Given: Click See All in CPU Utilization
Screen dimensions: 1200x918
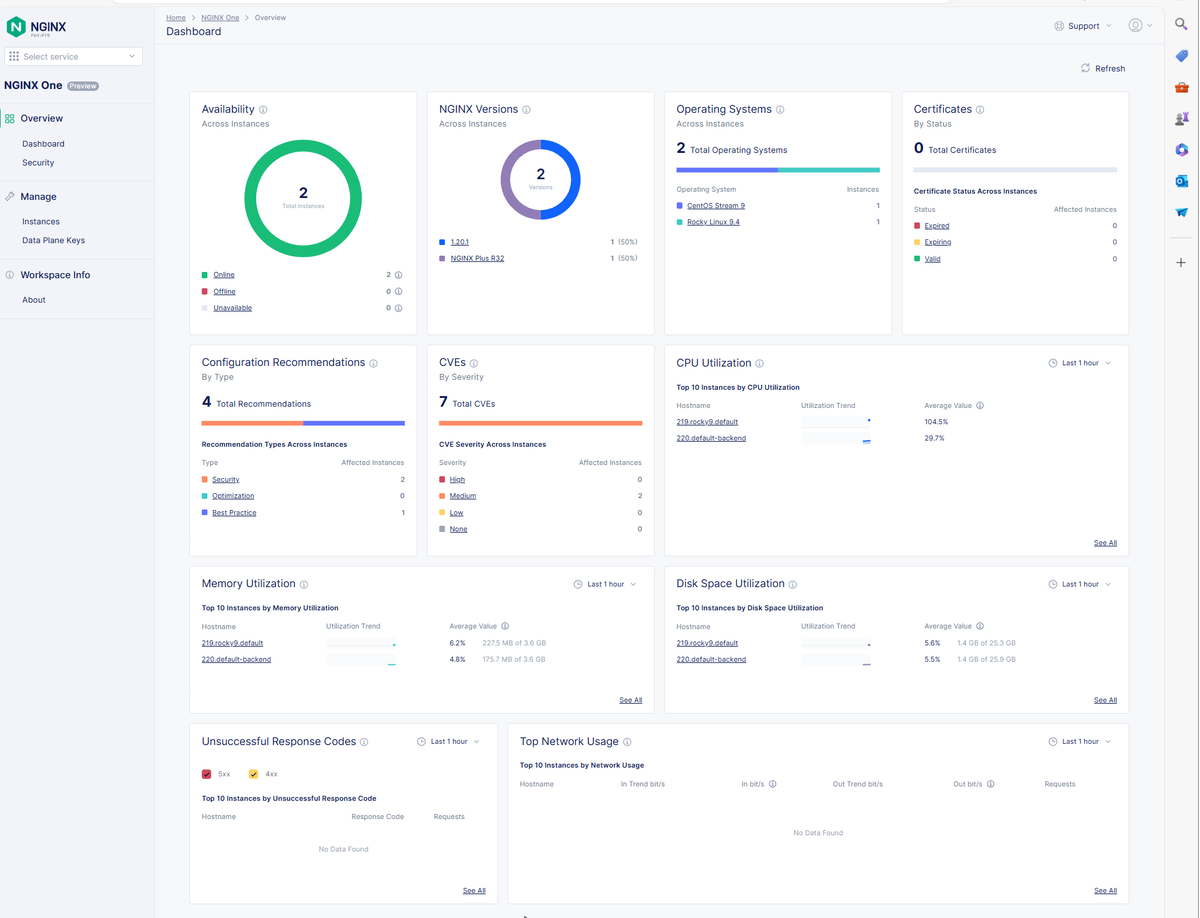Looking at the screenshot, I should [1105, 543].
